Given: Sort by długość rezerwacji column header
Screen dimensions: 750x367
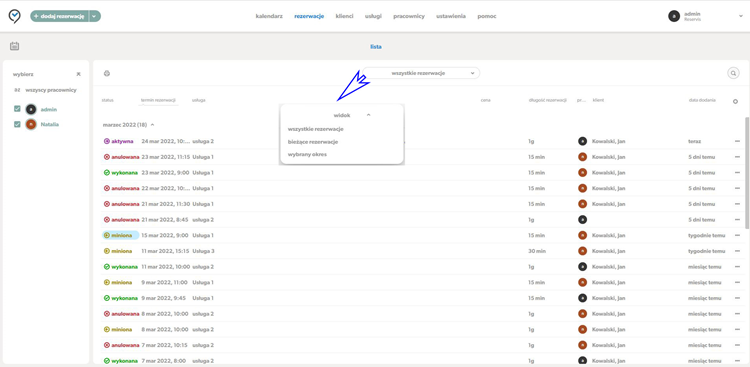Looking at the screenshot, I should (548, 100).
